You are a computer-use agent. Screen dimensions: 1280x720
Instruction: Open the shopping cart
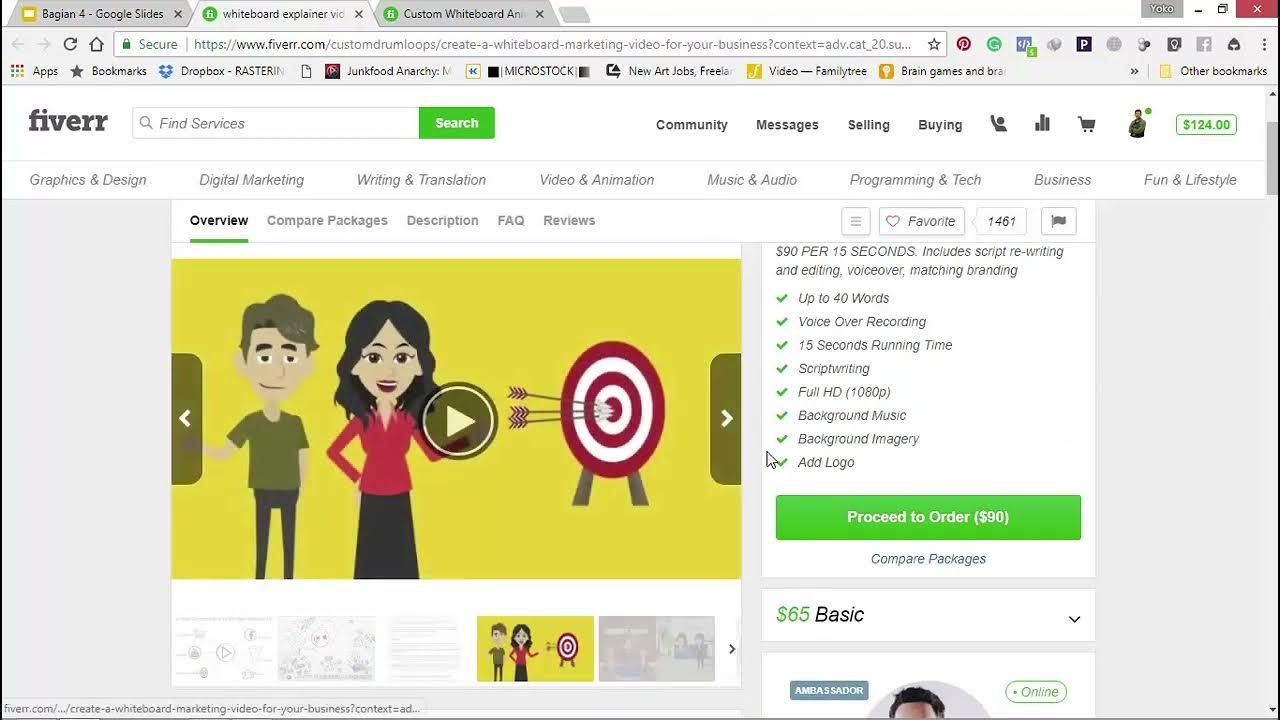(x=1087, y=124)
